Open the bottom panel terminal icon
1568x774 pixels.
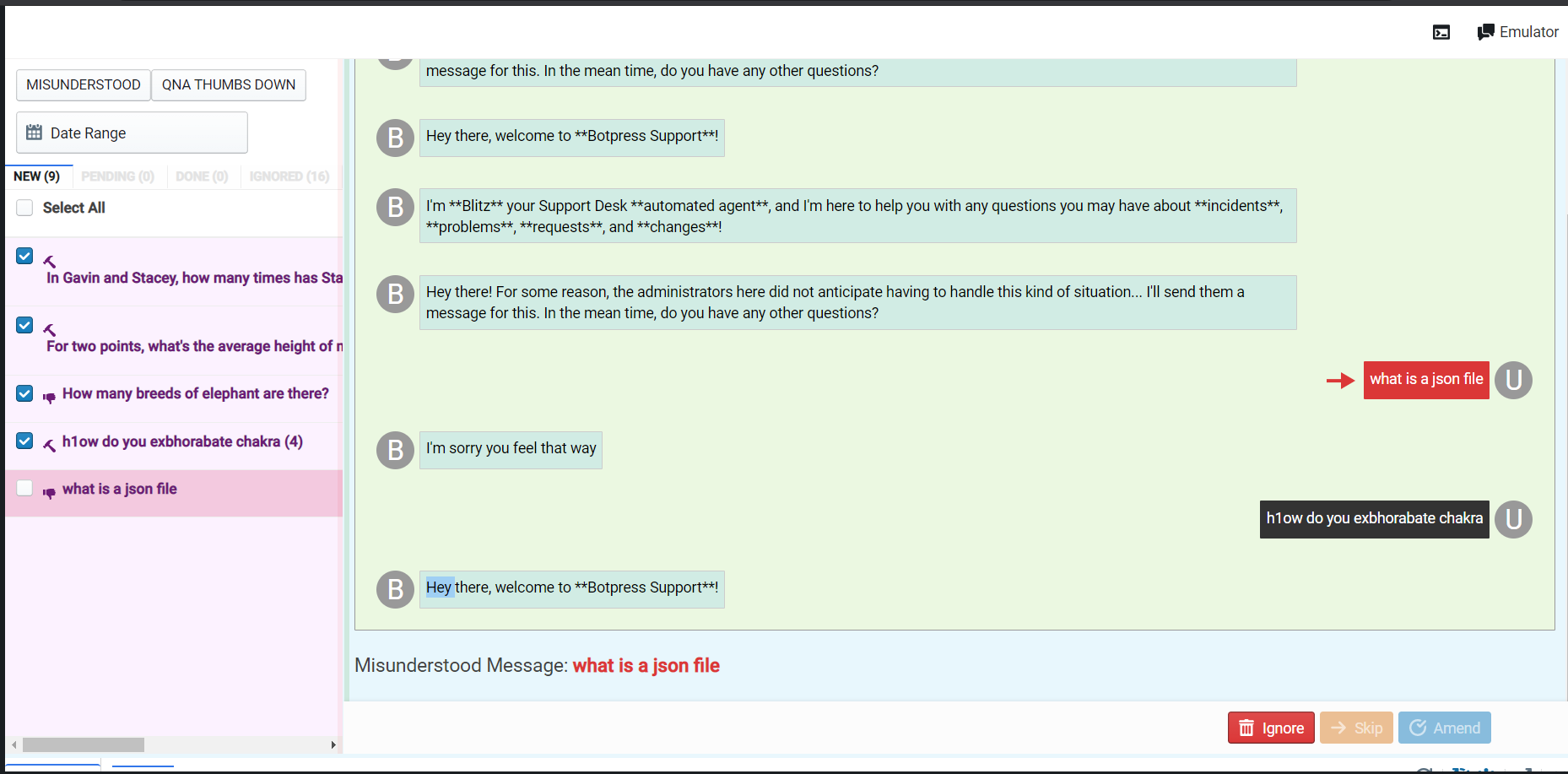click(x=1441, y=33)
